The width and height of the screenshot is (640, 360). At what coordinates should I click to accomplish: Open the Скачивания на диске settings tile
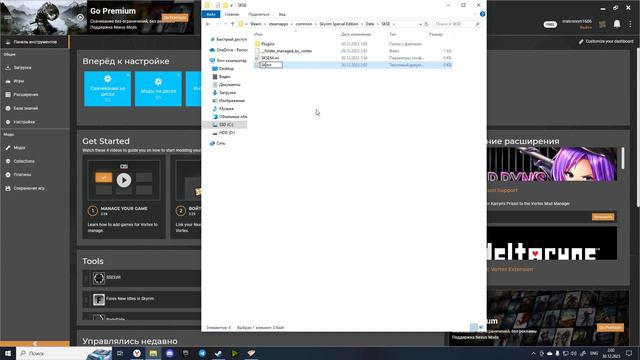107,89
